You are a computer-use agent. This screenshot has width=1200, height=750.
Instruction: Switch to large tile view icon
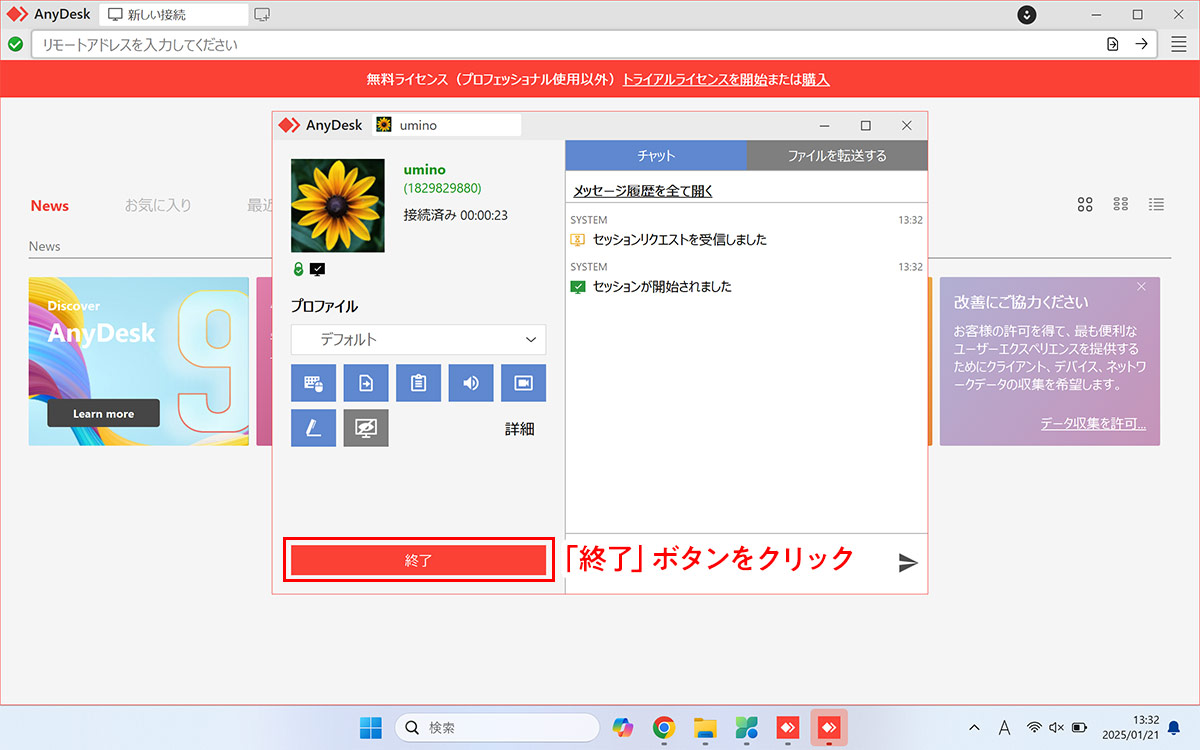coord(1085,204)
